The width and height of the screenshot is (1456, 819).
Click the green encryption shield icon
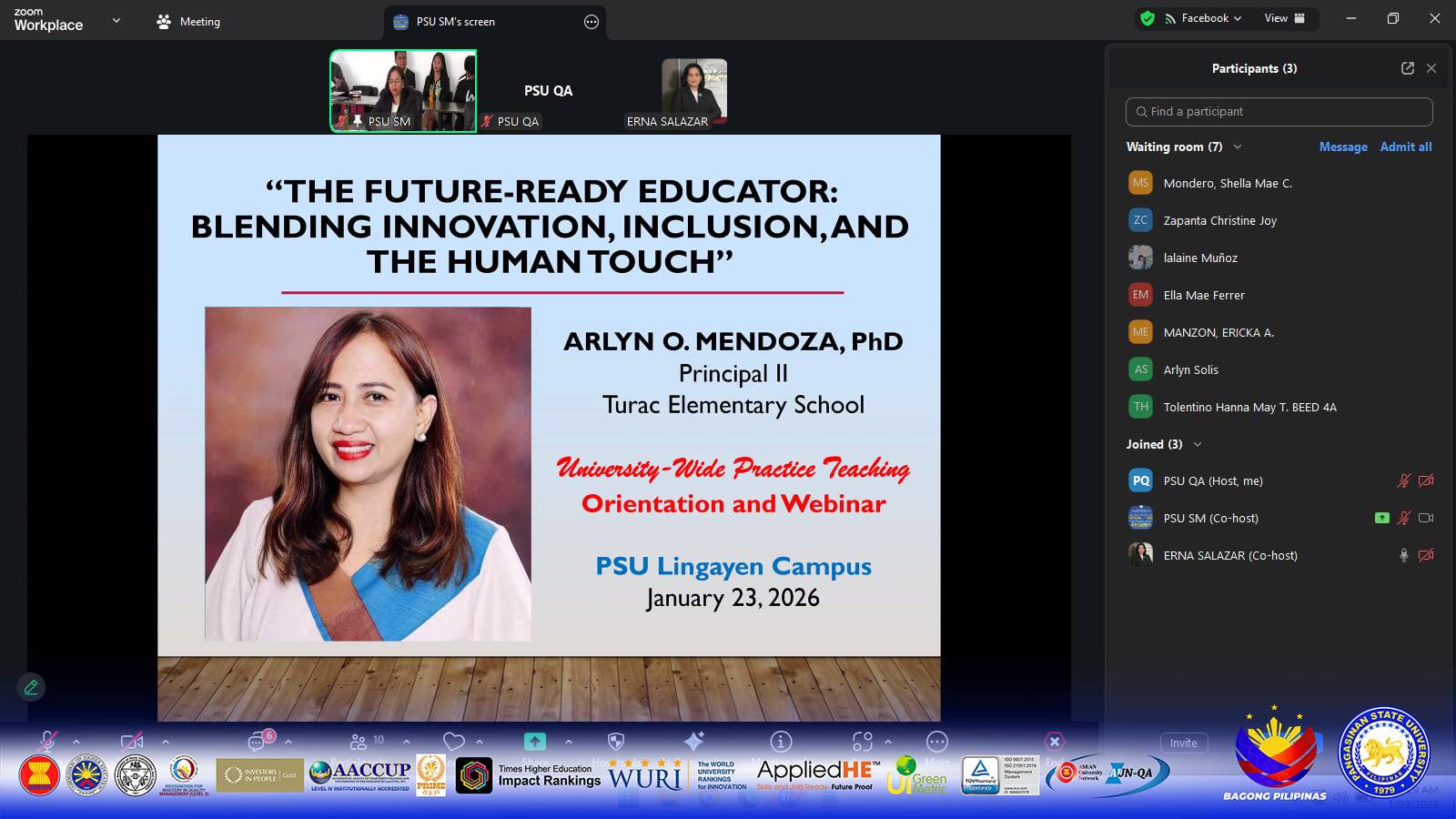click(1148, 18)
